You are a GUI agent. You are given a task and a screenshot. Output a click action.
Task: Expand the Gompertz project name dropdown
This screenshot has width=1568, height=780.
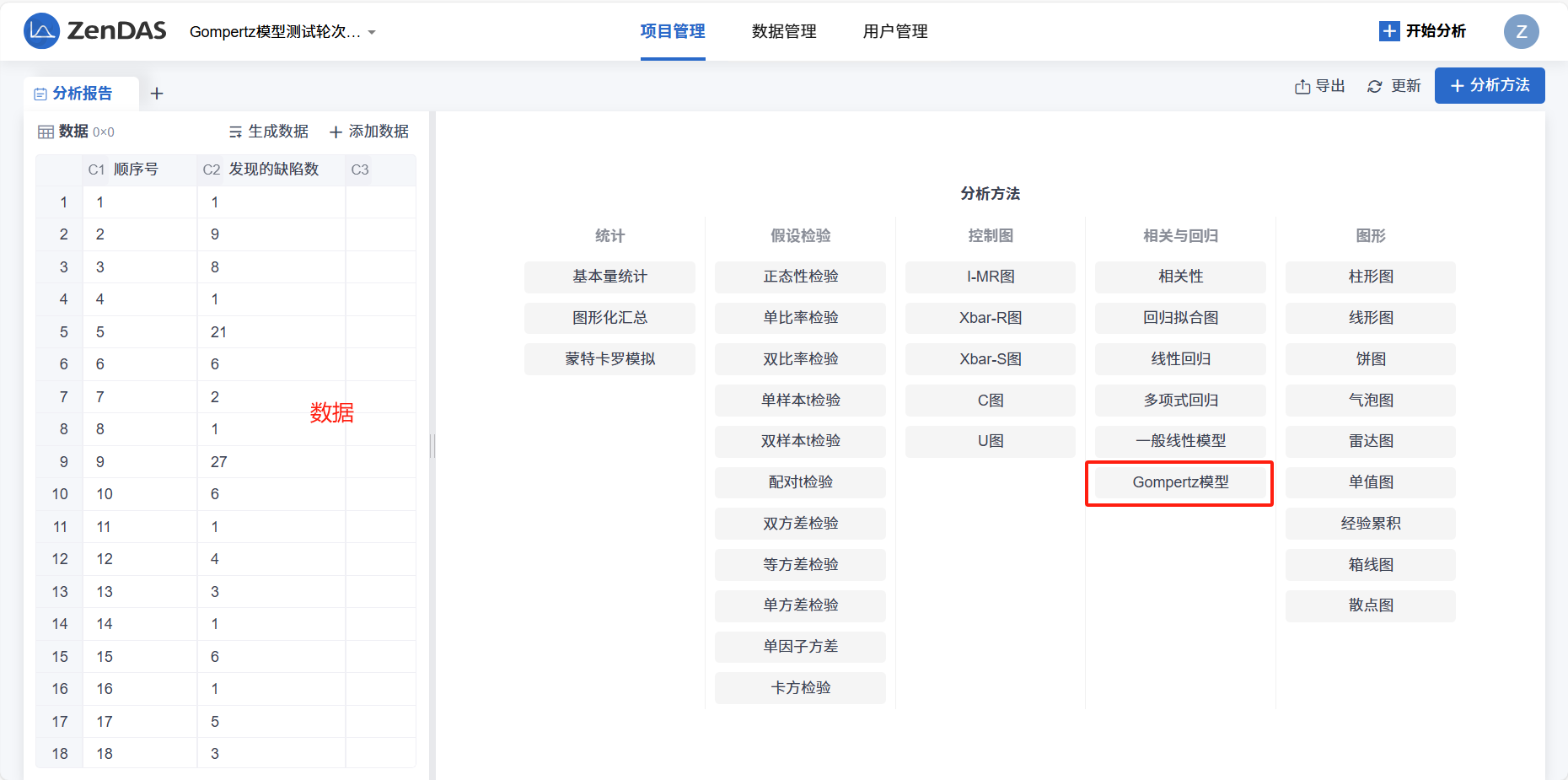click(x=372, y=33)
